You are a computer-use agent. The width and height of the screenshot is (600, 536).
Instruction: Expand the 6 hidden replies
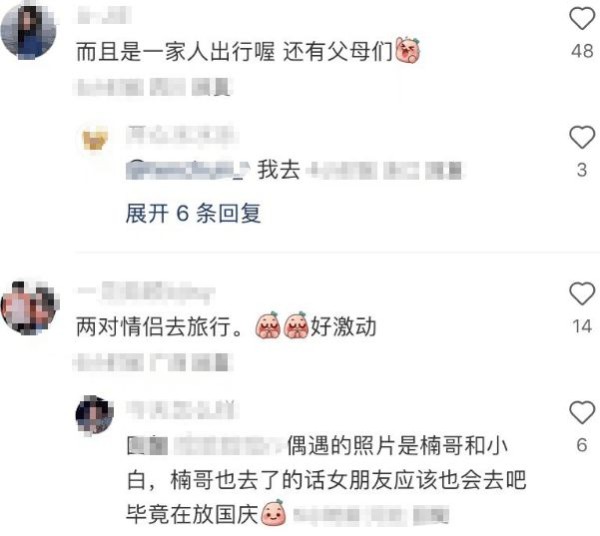[193, 213]
